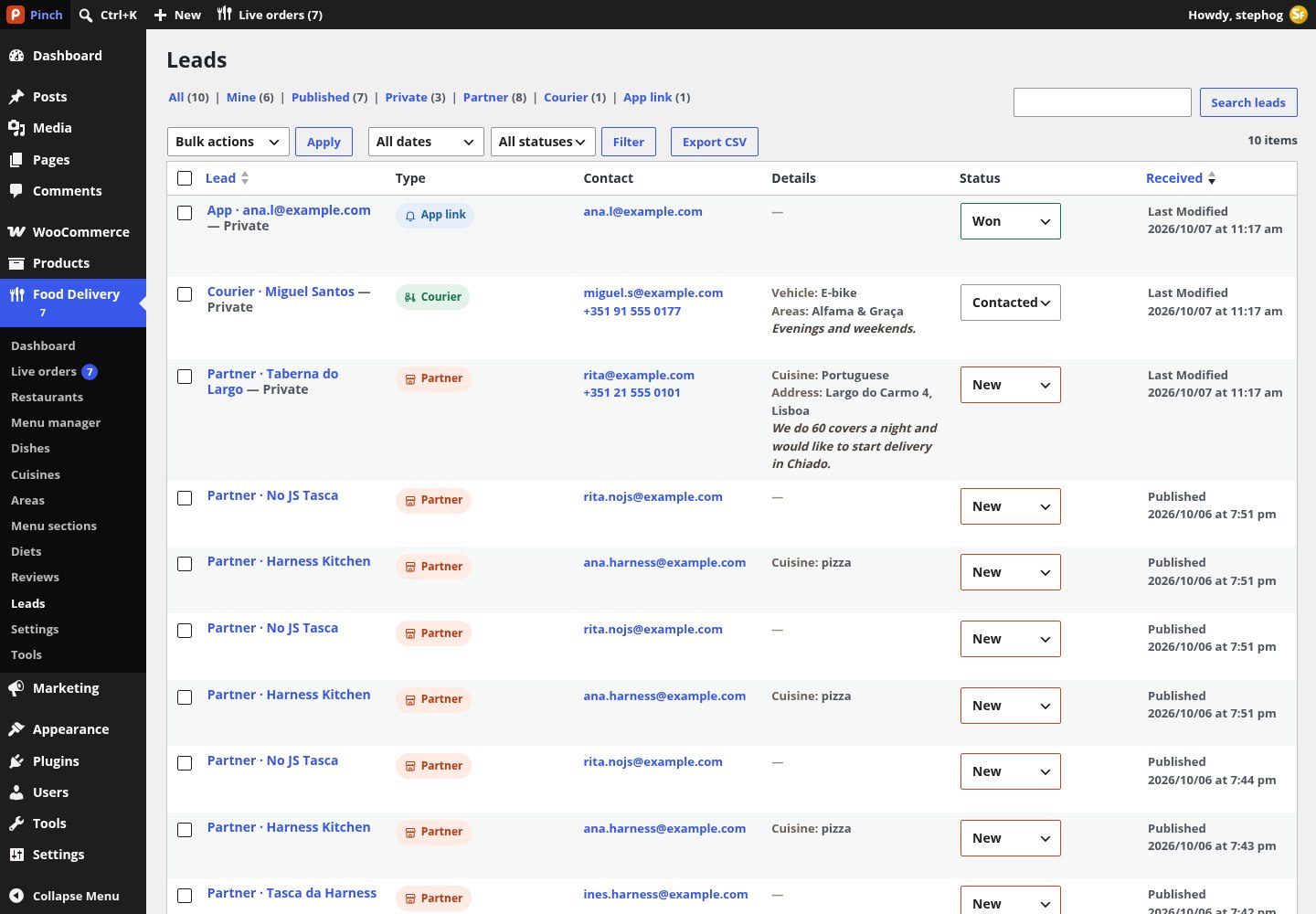1316x914 pixels.
Task: Open Live orders fork-and-knife icon
Action: (x=225, y=15)
